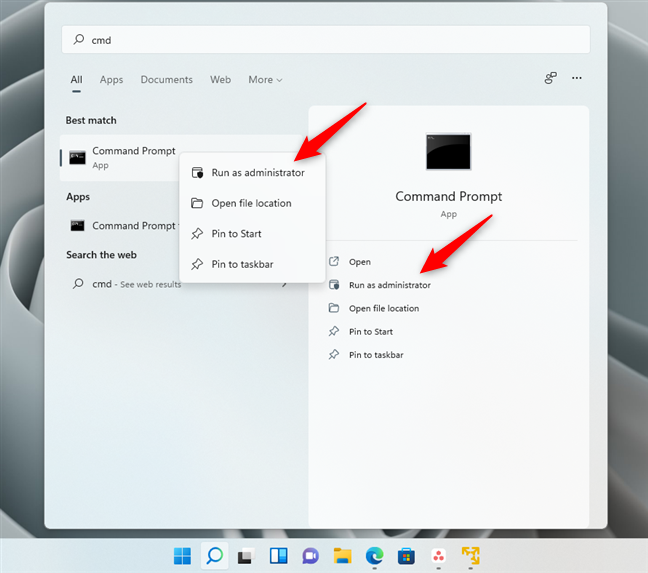Screen dimensions: 648x573
Task: Click Open file location in preview pane
Action: pos(384,308)
